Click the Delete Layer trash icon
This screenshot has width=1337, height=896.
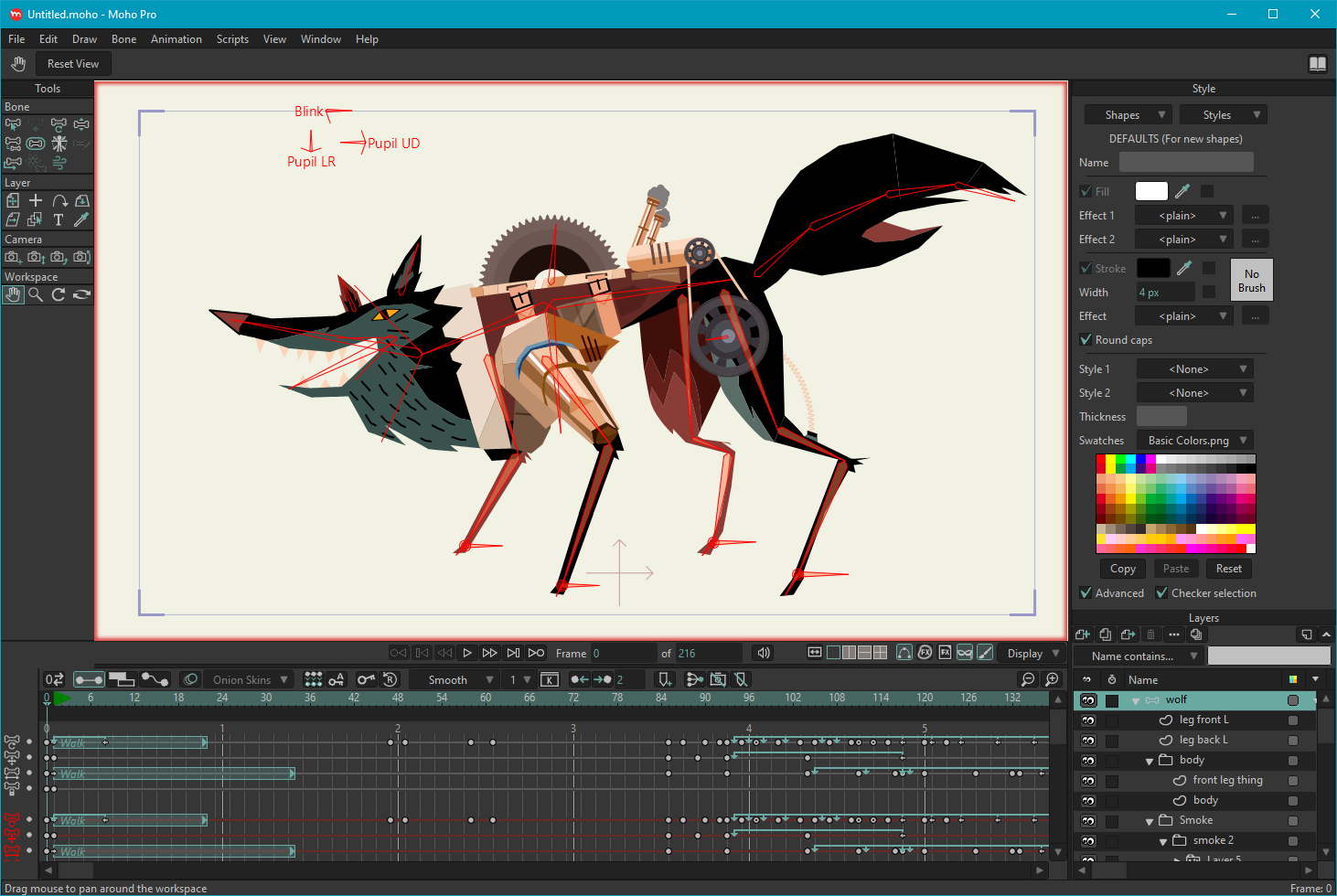(1151, 635)
